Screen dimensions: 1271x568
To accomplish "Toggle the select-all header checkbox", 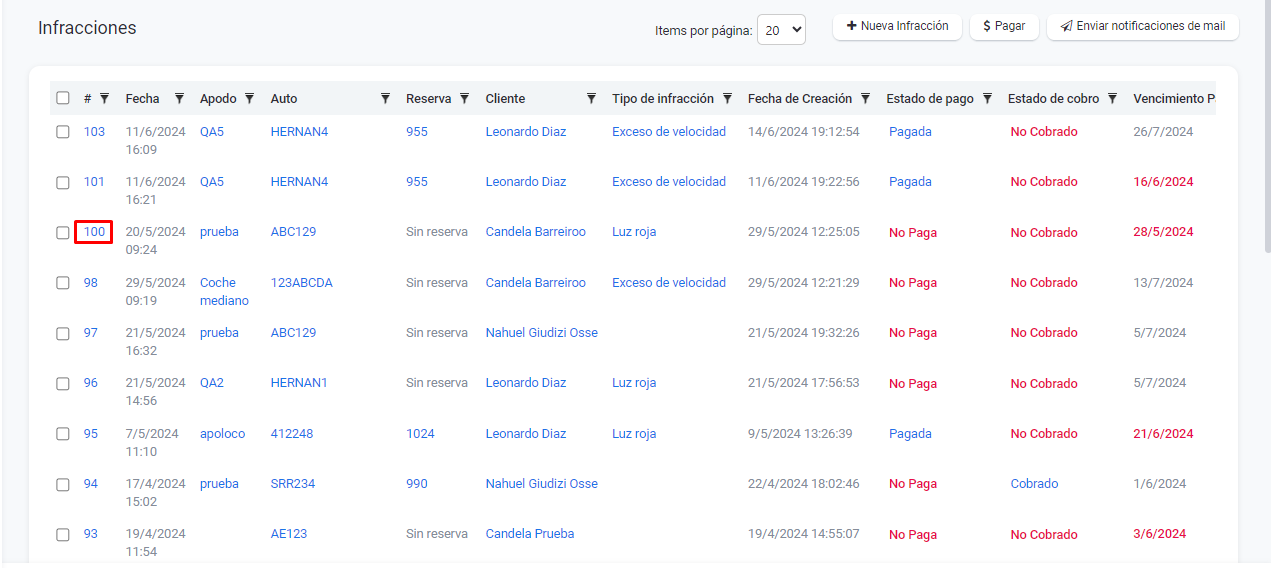I will pyautogui.click(x=63, y=98).
